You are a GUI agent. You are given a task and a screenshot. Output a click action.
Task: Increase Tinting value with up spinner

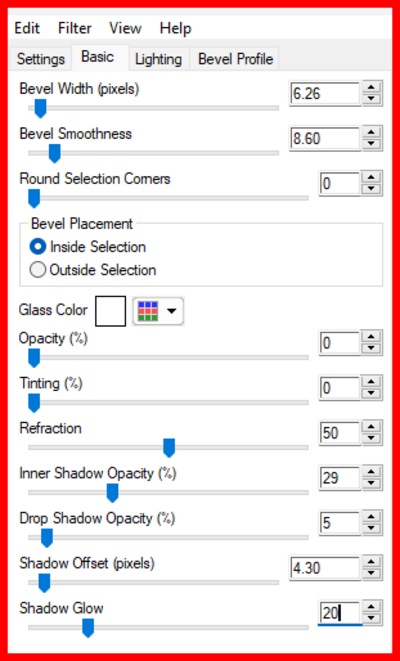point(371,382)
